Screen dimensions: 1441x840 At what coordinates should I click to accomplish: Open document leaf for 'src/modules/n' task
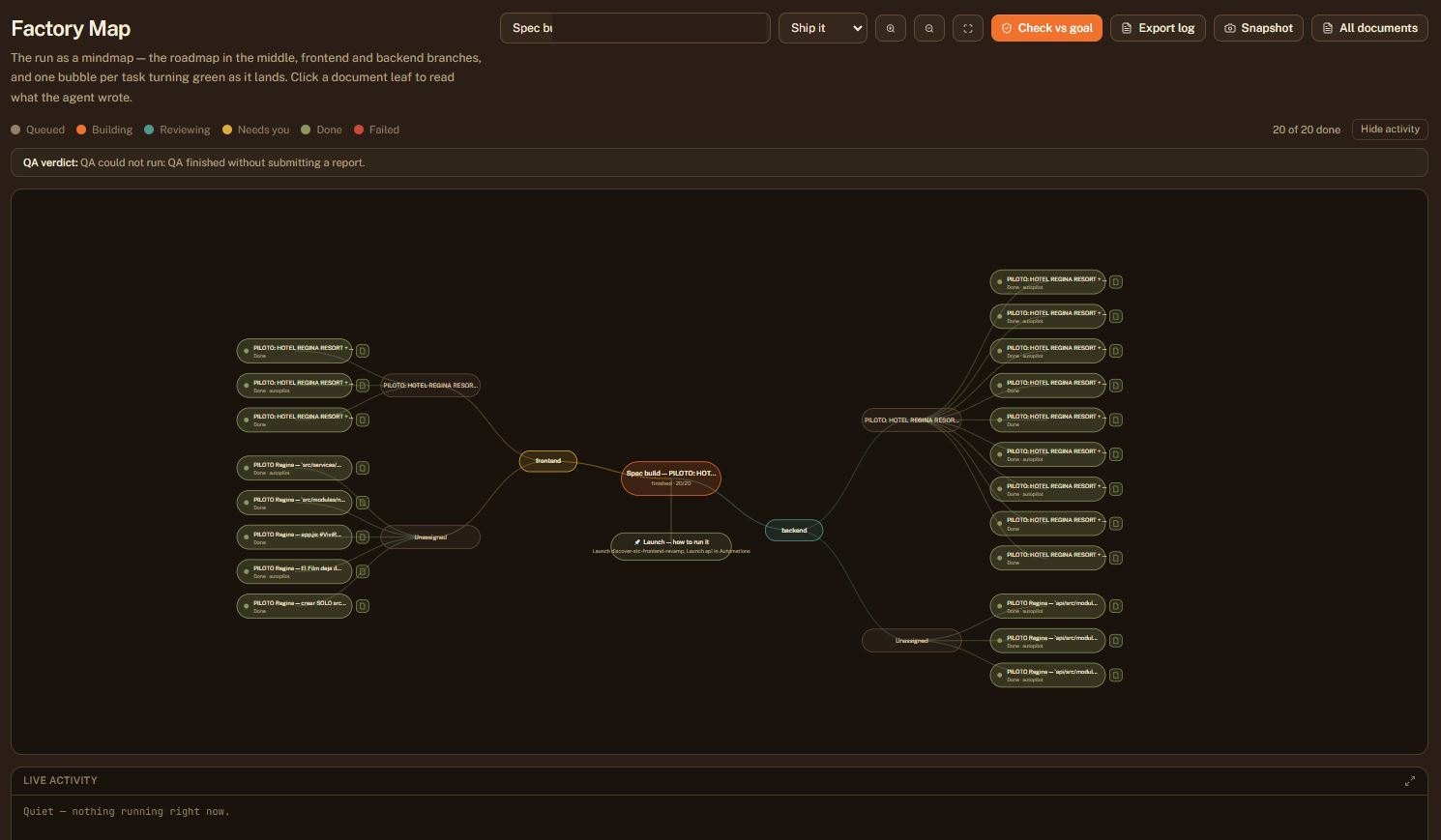point(363,503)
